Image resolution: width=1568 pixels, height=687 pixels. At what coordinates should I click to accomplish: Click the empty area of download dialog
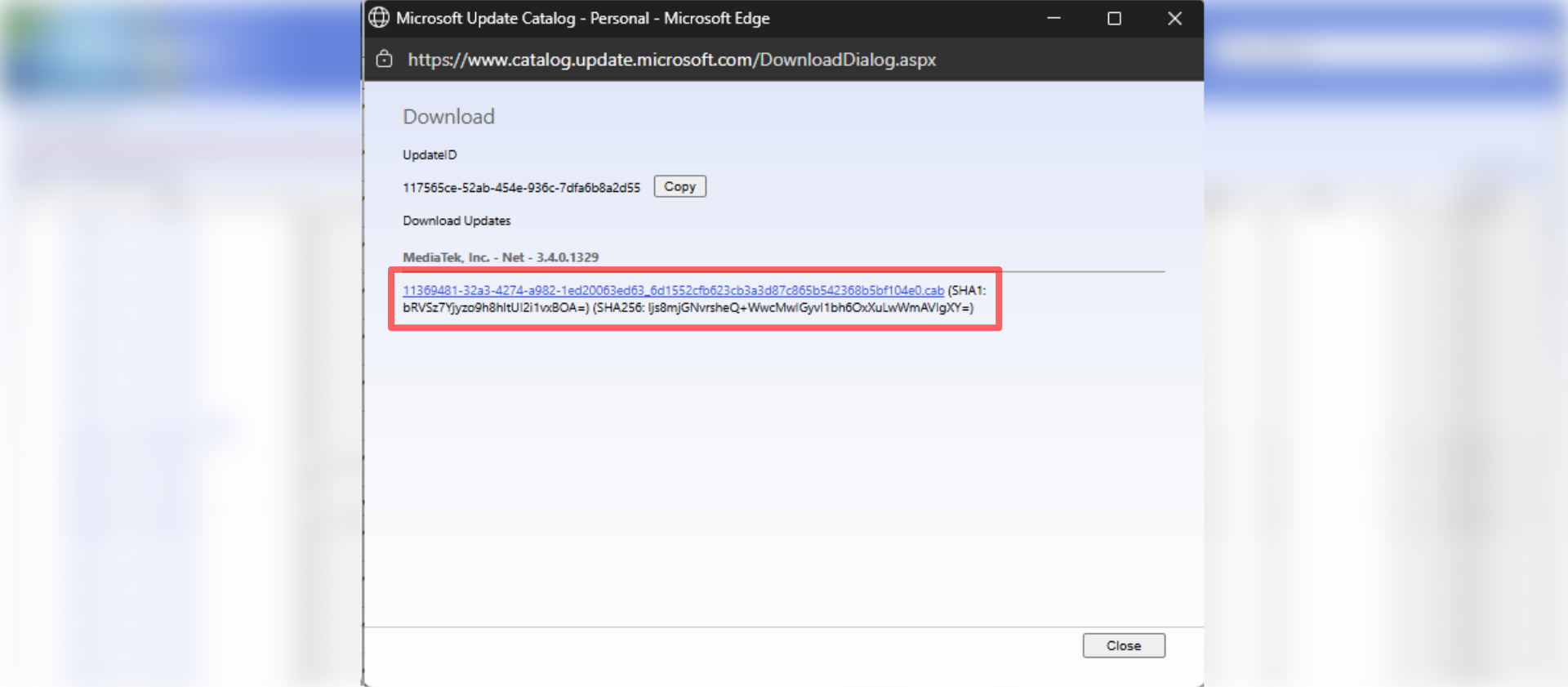(782, 474)
